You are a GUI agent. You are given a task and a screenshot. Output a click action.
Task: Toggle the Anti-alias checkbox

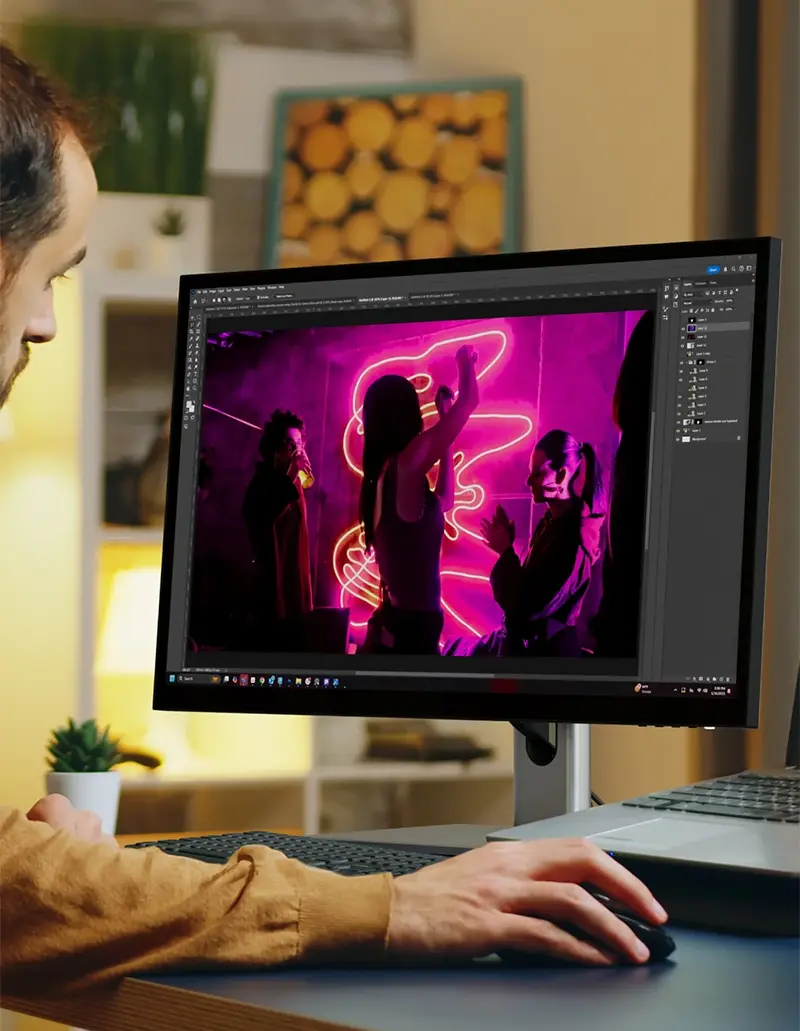(258, 297)
